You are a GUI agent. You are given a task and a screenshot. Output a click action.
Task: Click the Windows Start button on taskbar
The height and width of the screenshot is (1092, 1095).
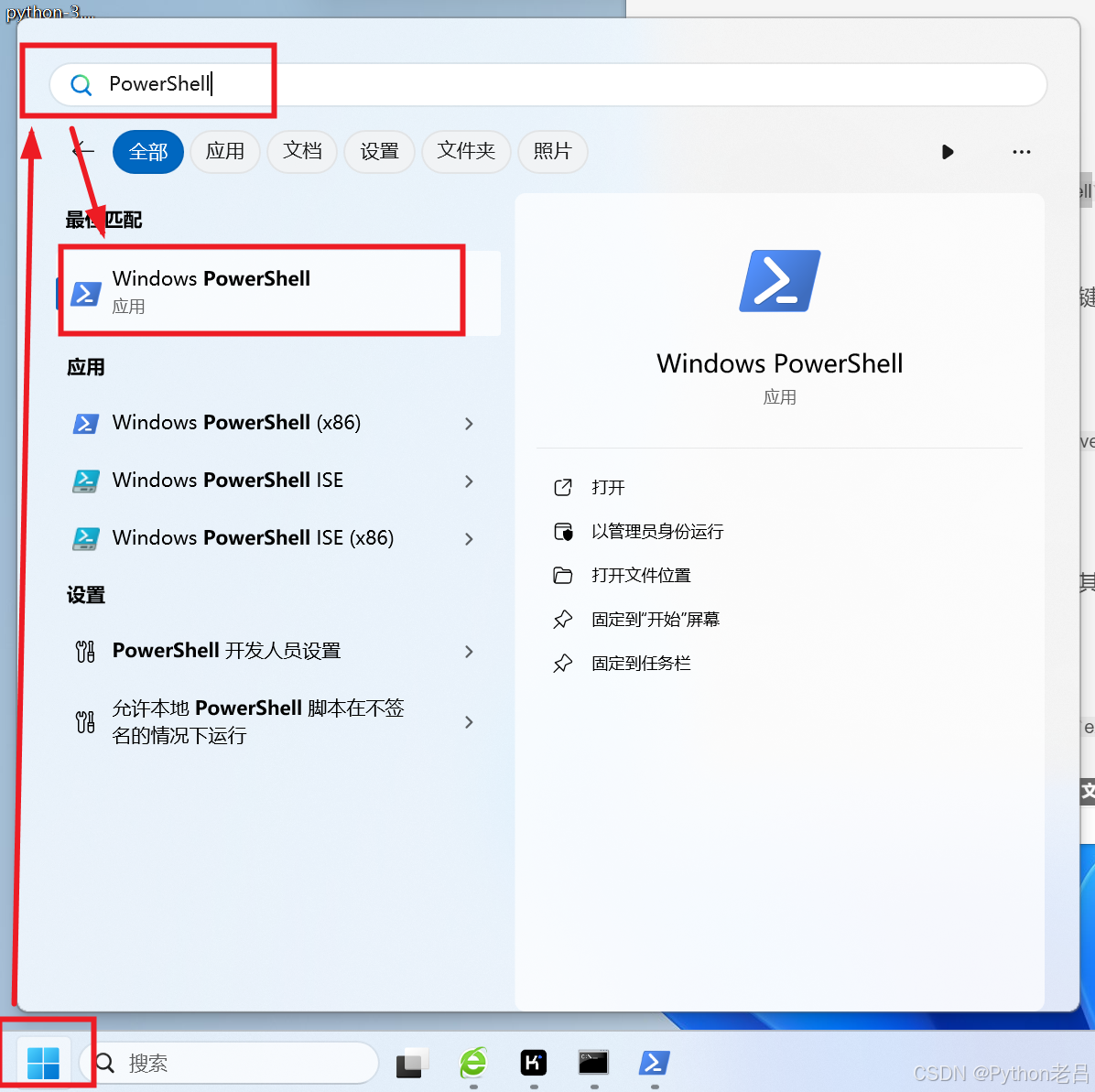tap(43, 1064)
